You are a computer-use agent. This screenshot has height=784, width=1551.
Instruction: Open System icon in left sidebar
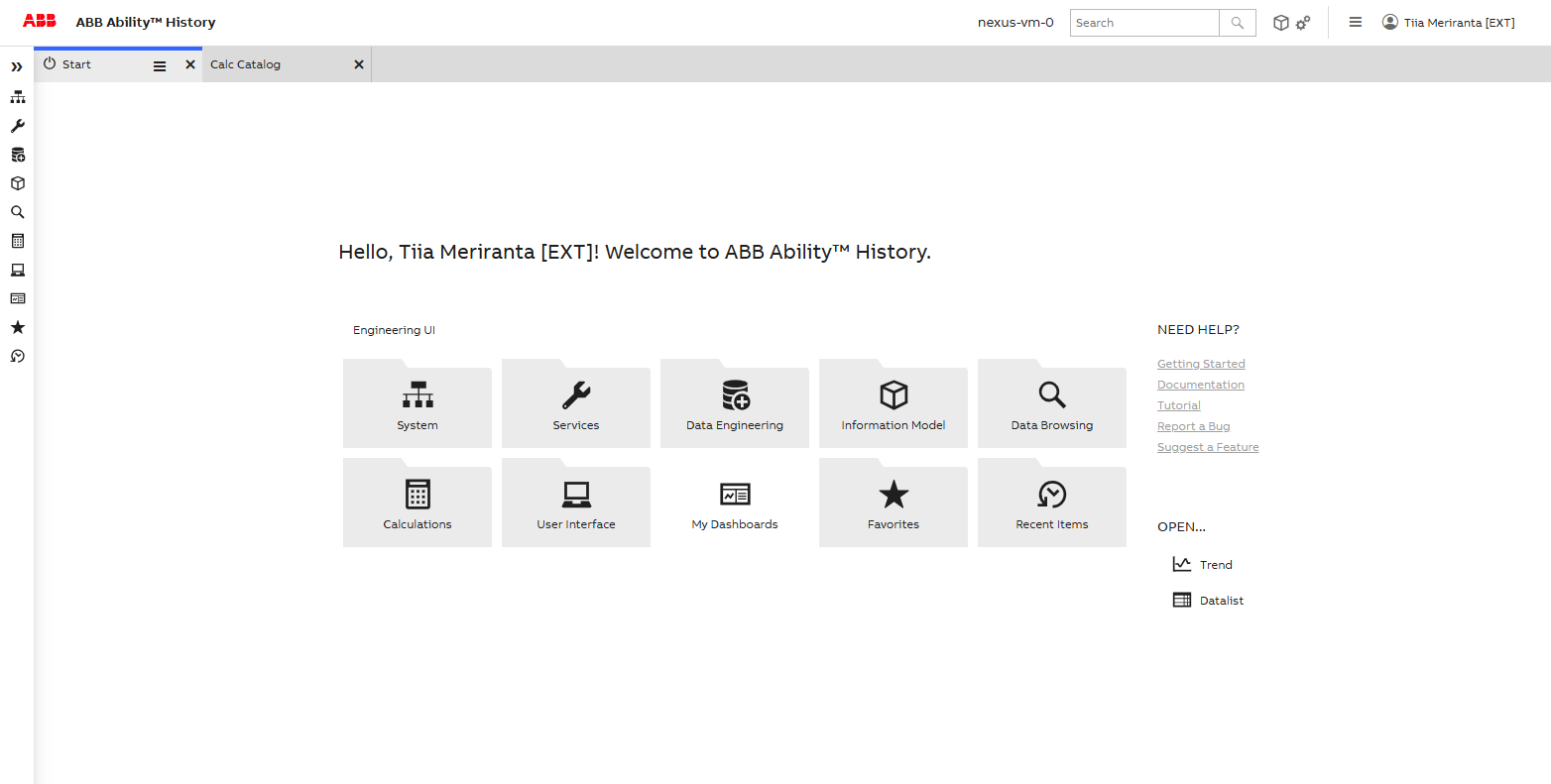coord(17,97)
